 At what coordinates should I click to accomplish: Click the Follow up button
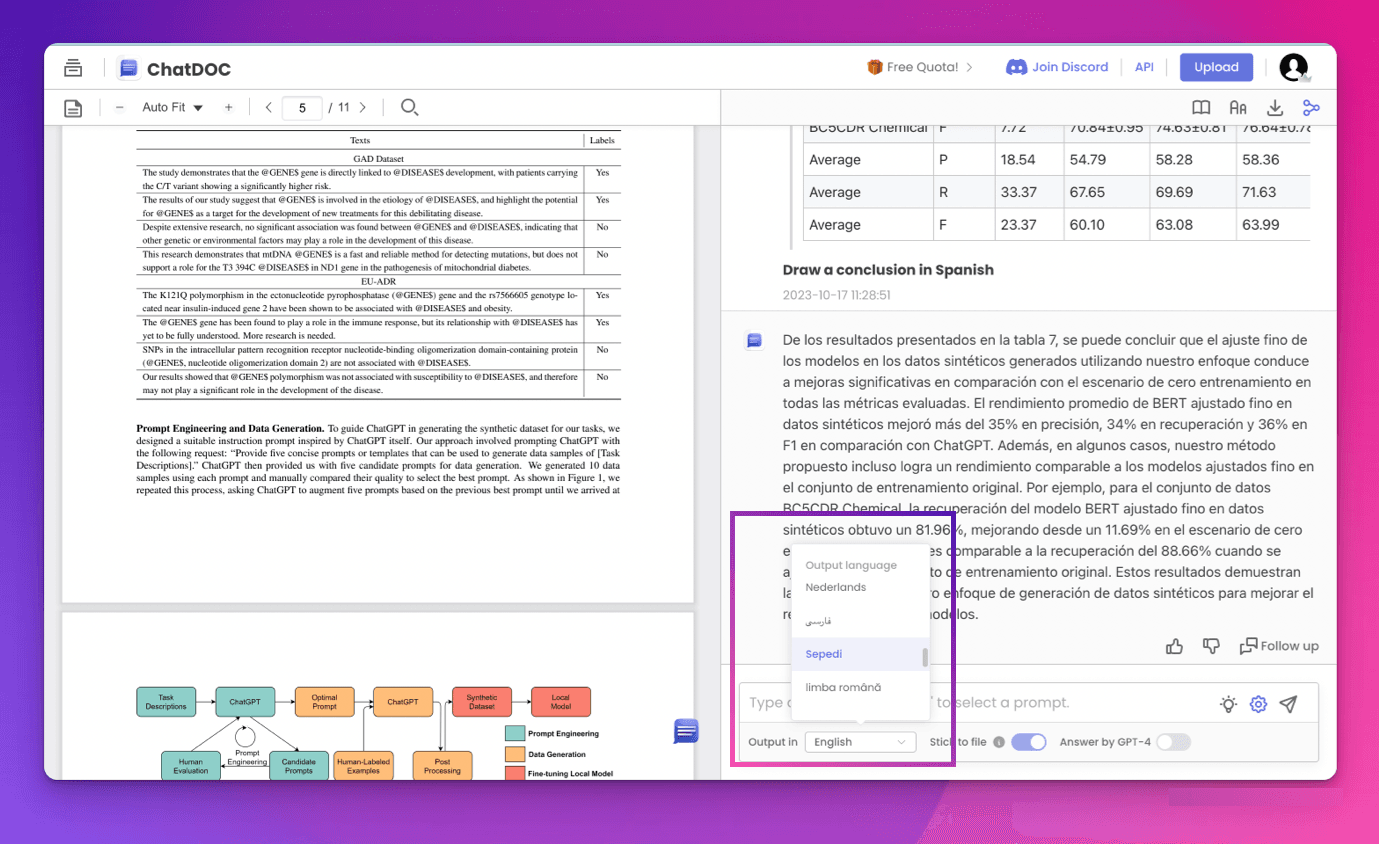[1279, 646]
